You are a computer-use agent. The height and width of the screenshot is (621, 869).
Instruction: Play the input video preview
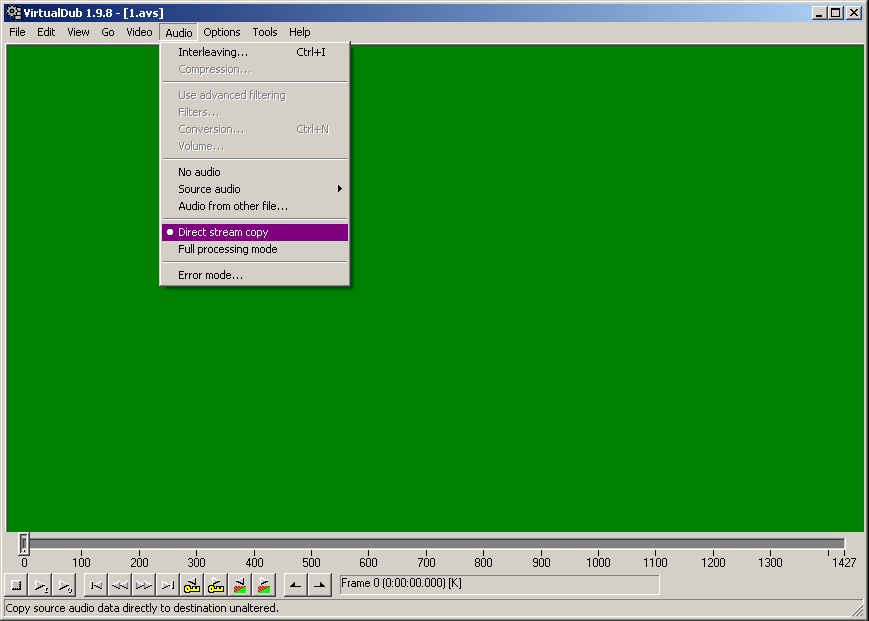click(x=41, y=585)
